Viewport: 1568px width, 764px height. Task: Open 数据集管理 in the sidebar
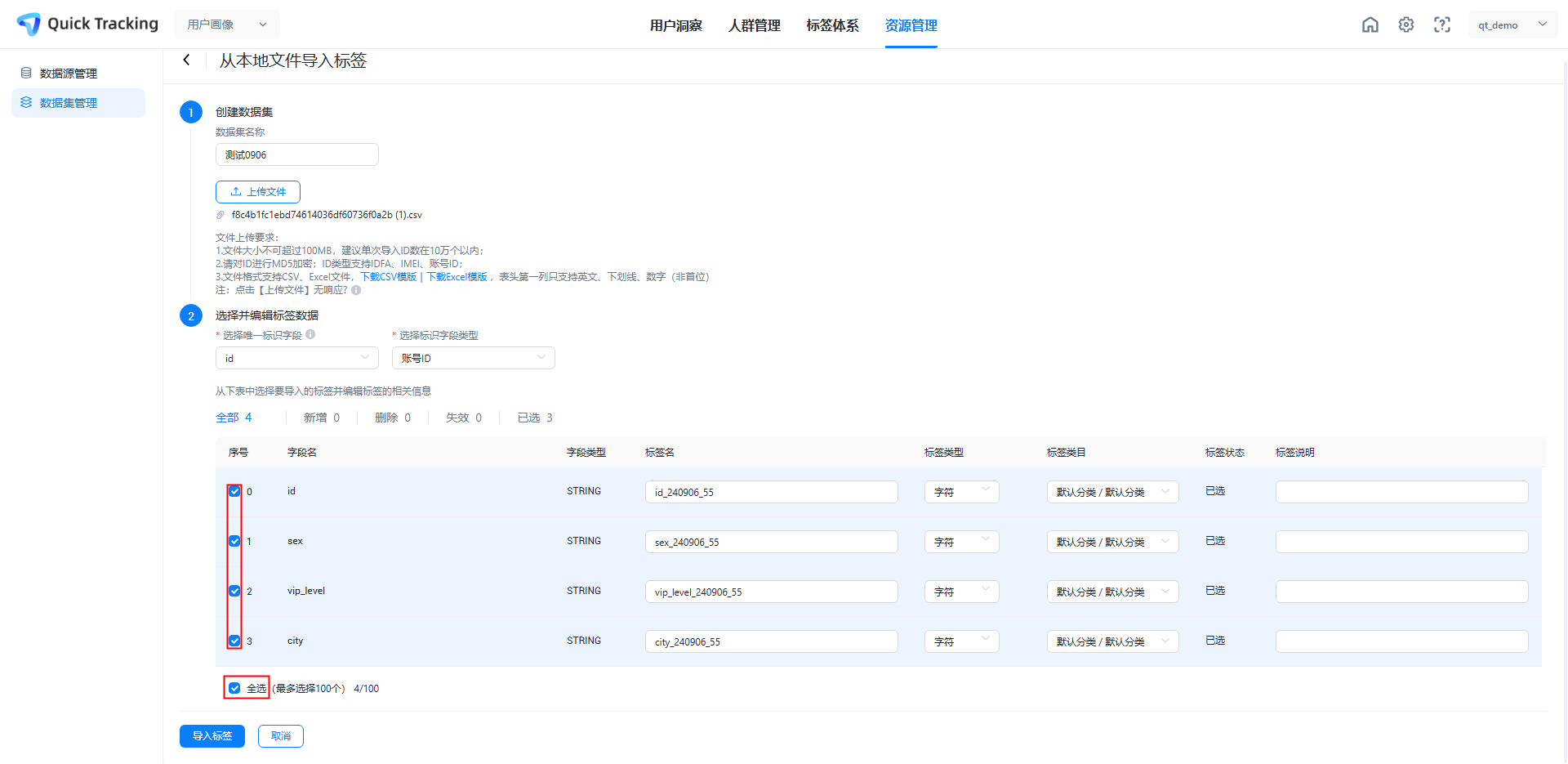78,103
